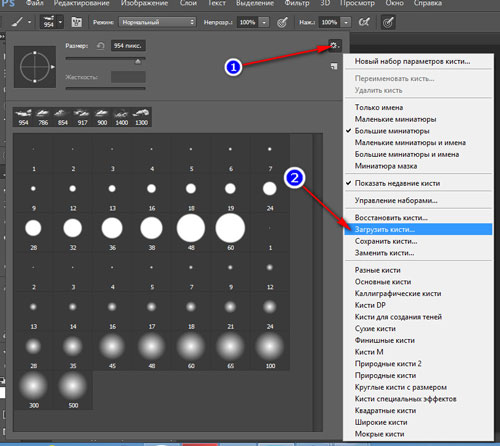This screenshot has height=446, width=500.
Task: Open the brush panel gear menu
Action: pyautogui.click(x=334, y=46)
